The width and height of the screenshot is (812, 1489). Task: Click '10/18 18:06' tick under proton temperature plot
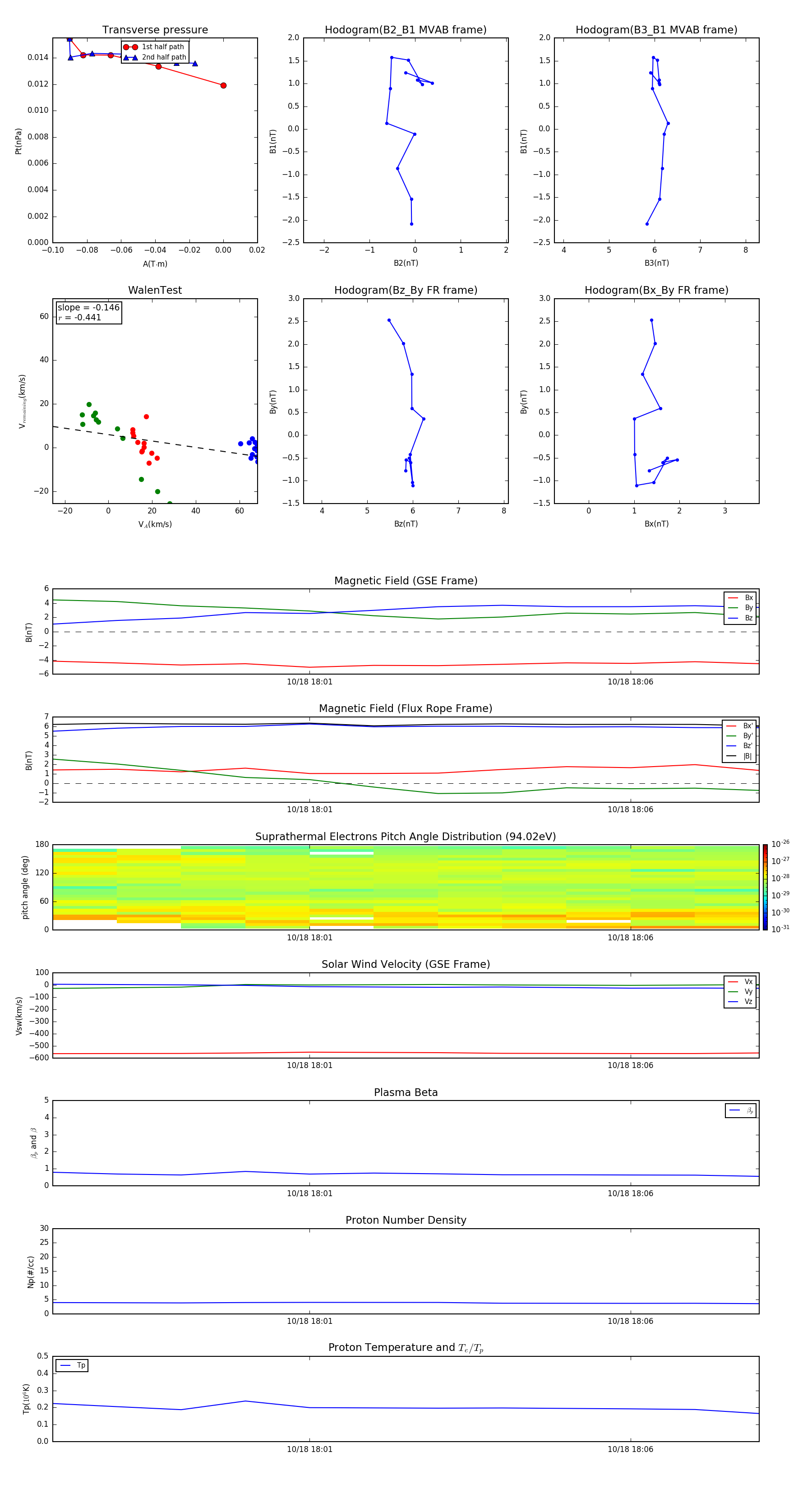pos(631,1450)
